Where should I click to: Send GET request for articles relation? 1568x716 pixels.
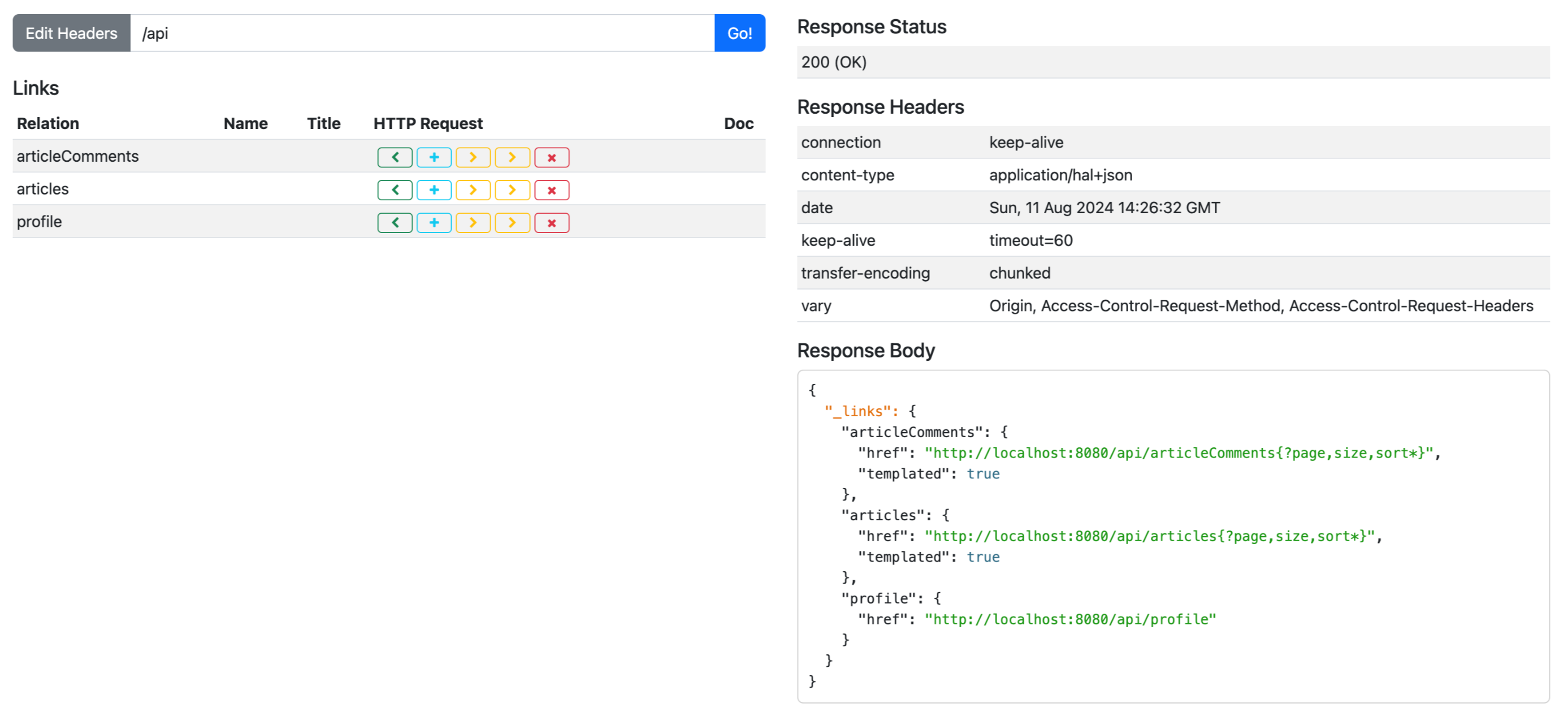[395, 190]
